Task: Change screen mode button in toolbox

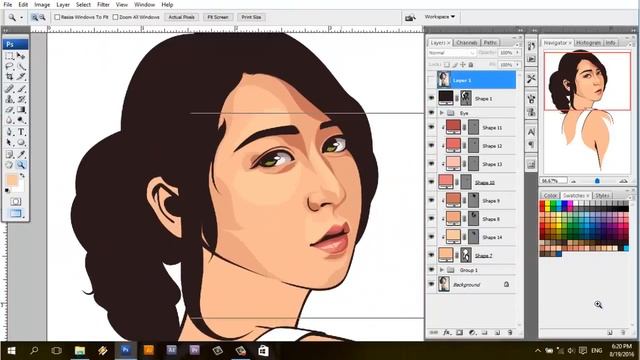Action: click(16, 213)
